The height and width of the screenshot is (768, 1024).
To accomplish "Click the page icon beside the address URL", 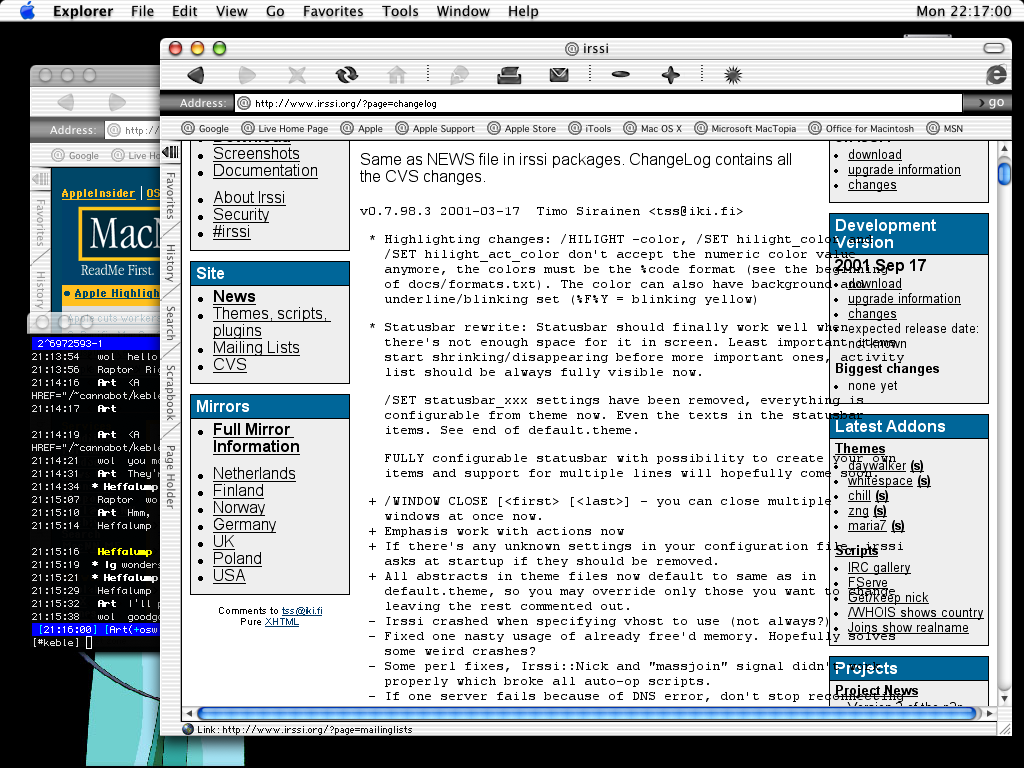I will tap(244, 103).
